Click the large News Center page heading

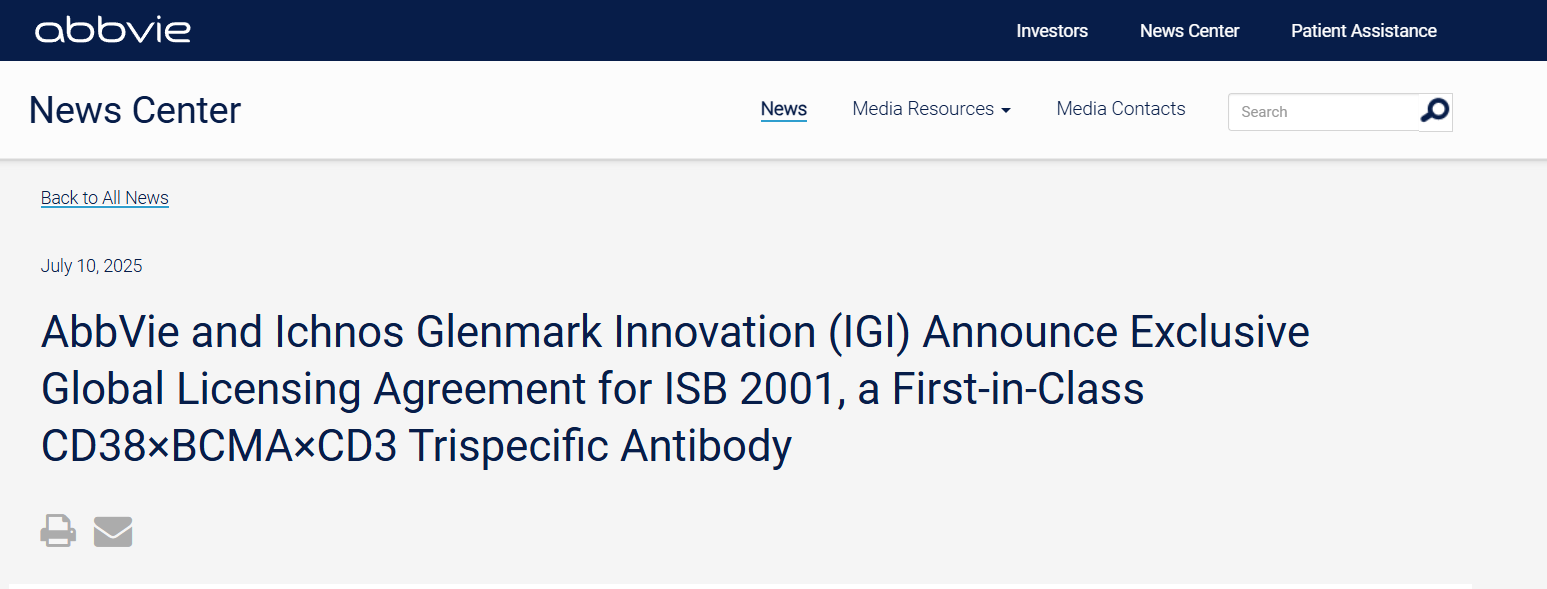click(135, 110)
